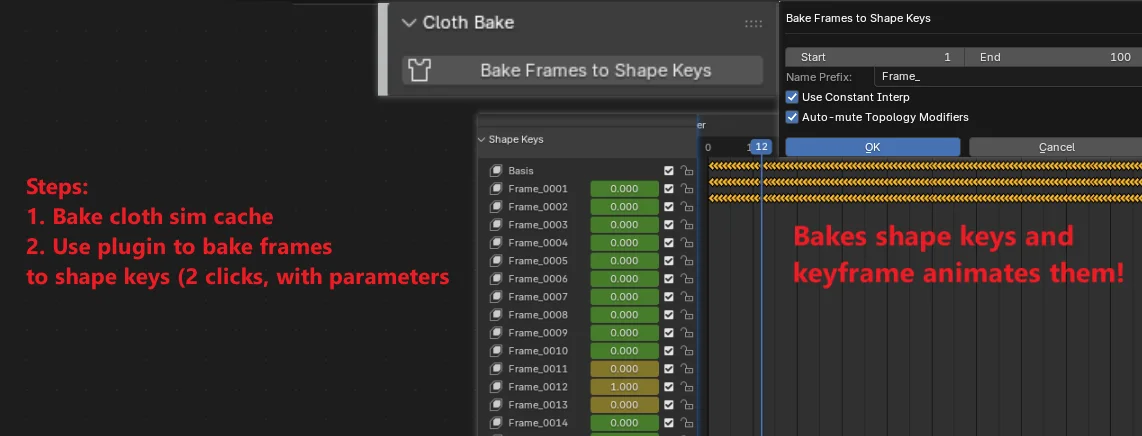Click the shape key icon beside Frame_0009

pos(496,333)
